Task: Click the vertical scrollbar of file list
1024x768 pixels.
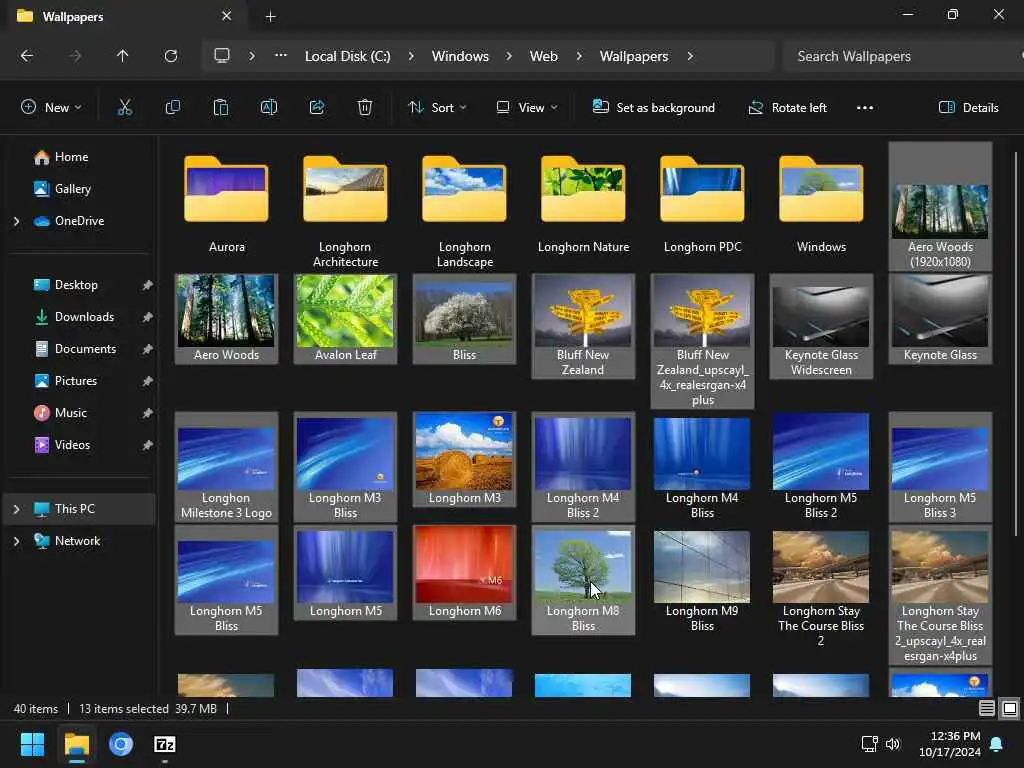Action: (1016, 343)
